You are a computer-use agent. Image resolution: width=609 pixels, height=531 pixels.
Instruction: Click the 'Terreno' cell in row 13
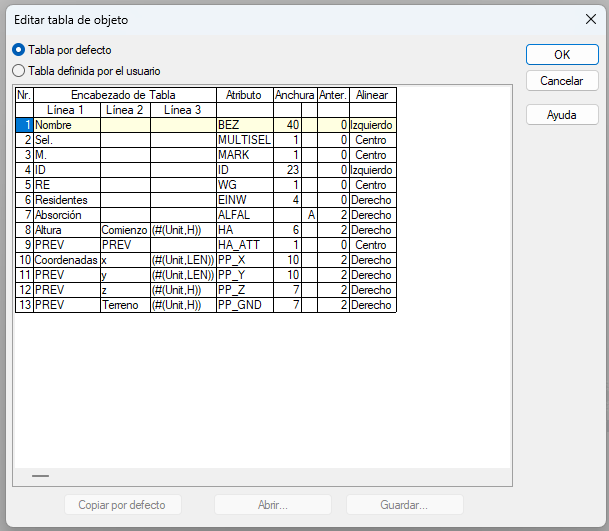[x=125, y=305]
